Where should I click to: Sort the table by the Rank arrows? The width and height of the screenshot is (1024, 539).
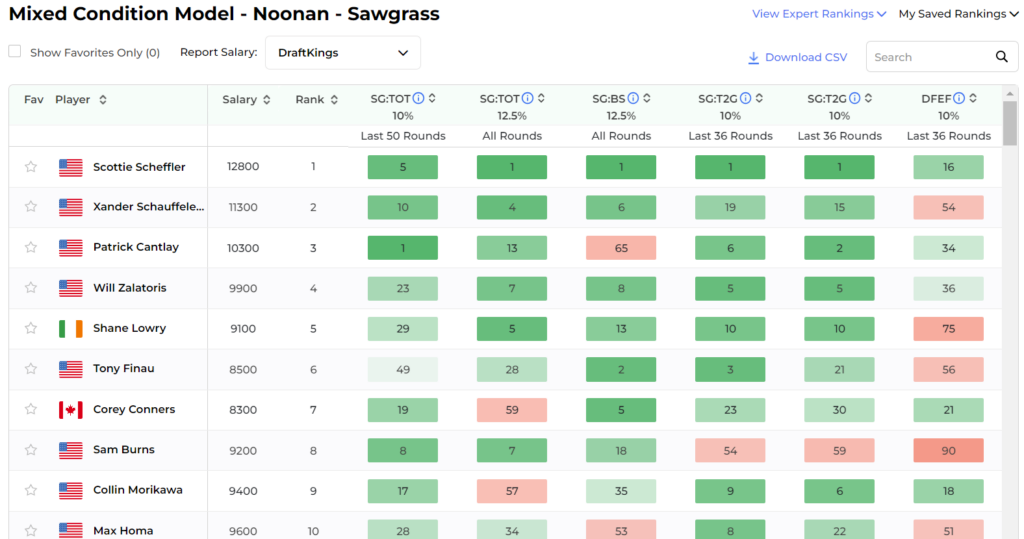[334, 100]
